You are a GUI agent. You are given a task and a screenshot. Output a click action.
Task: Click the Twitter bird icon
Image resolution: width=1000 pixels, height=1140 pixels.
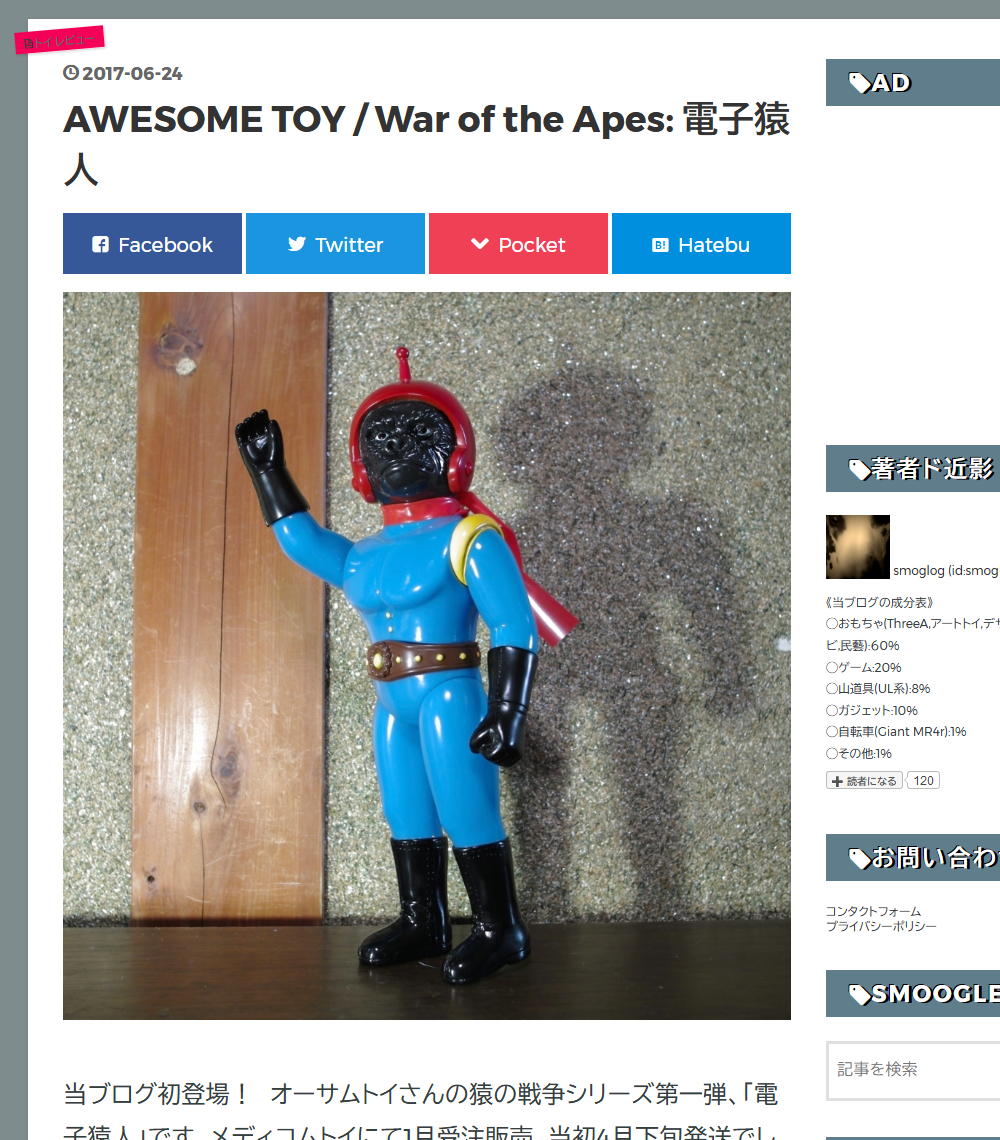(x=297, y=244)
